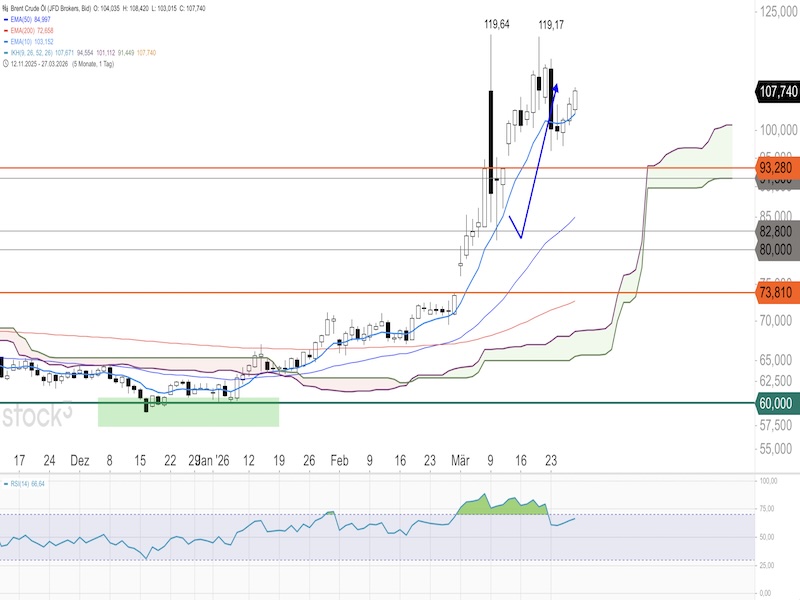Screen dimensions: 800x600
Task: Select the 93,280 price level label
Action: point(777,167)
